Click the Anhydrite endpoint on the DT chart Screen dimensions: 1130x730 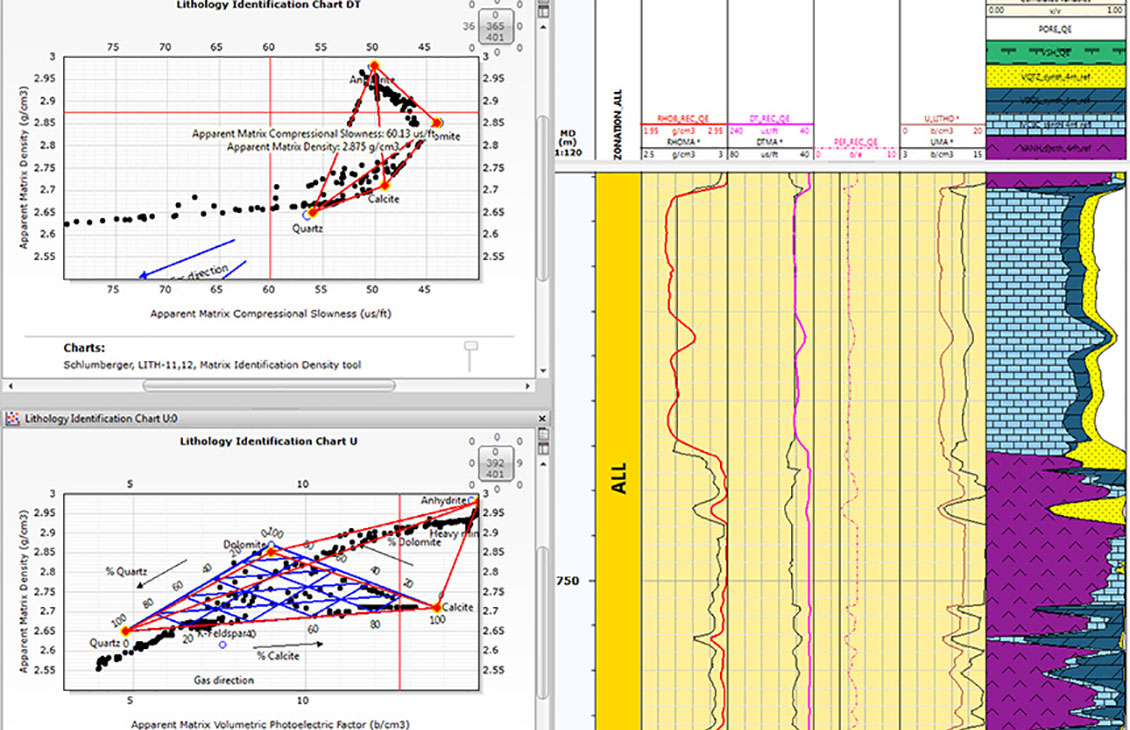(x=374, y=66)
